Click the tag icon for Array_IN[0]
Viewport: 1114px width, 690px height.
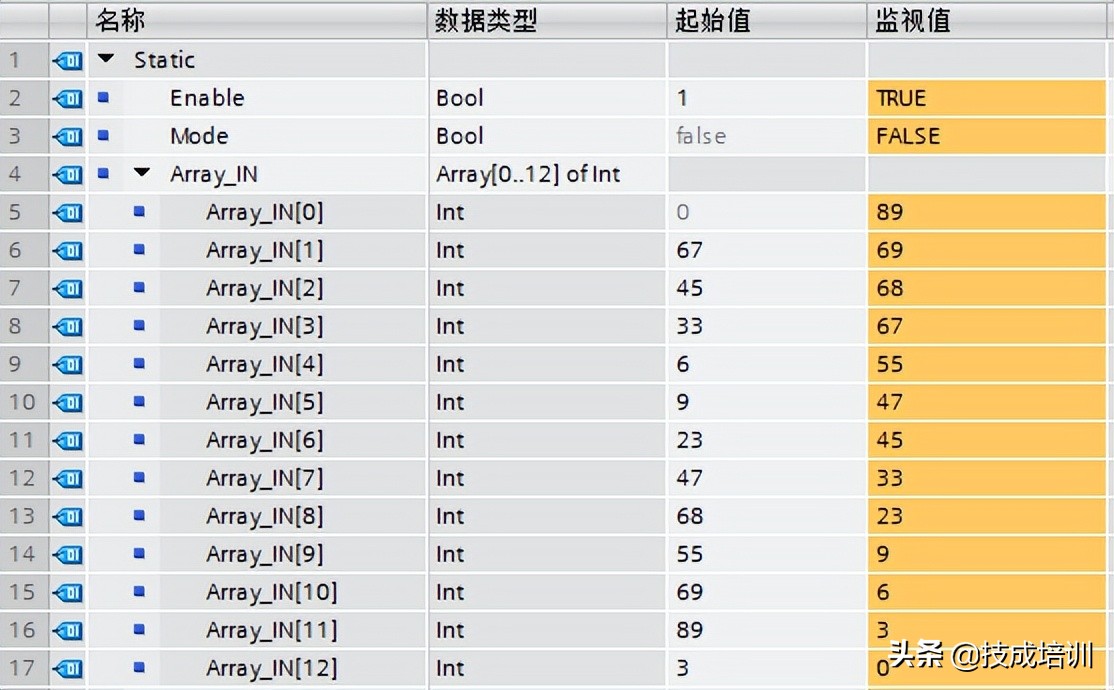[x=65, y=211]
